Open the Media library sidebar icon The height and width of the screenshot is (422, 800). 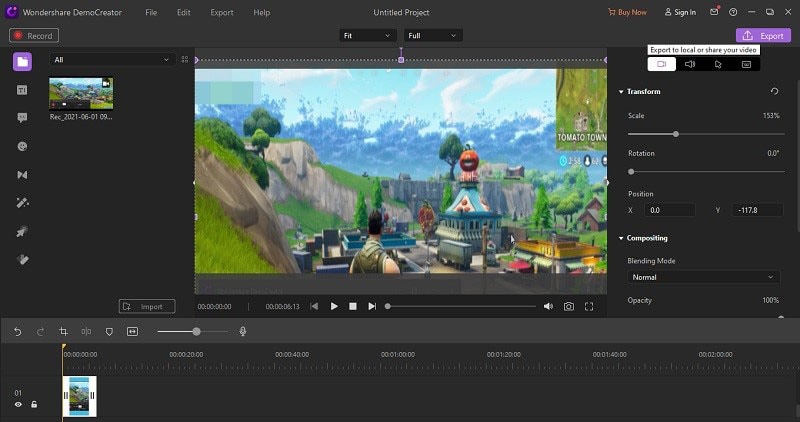pos(22,62)
